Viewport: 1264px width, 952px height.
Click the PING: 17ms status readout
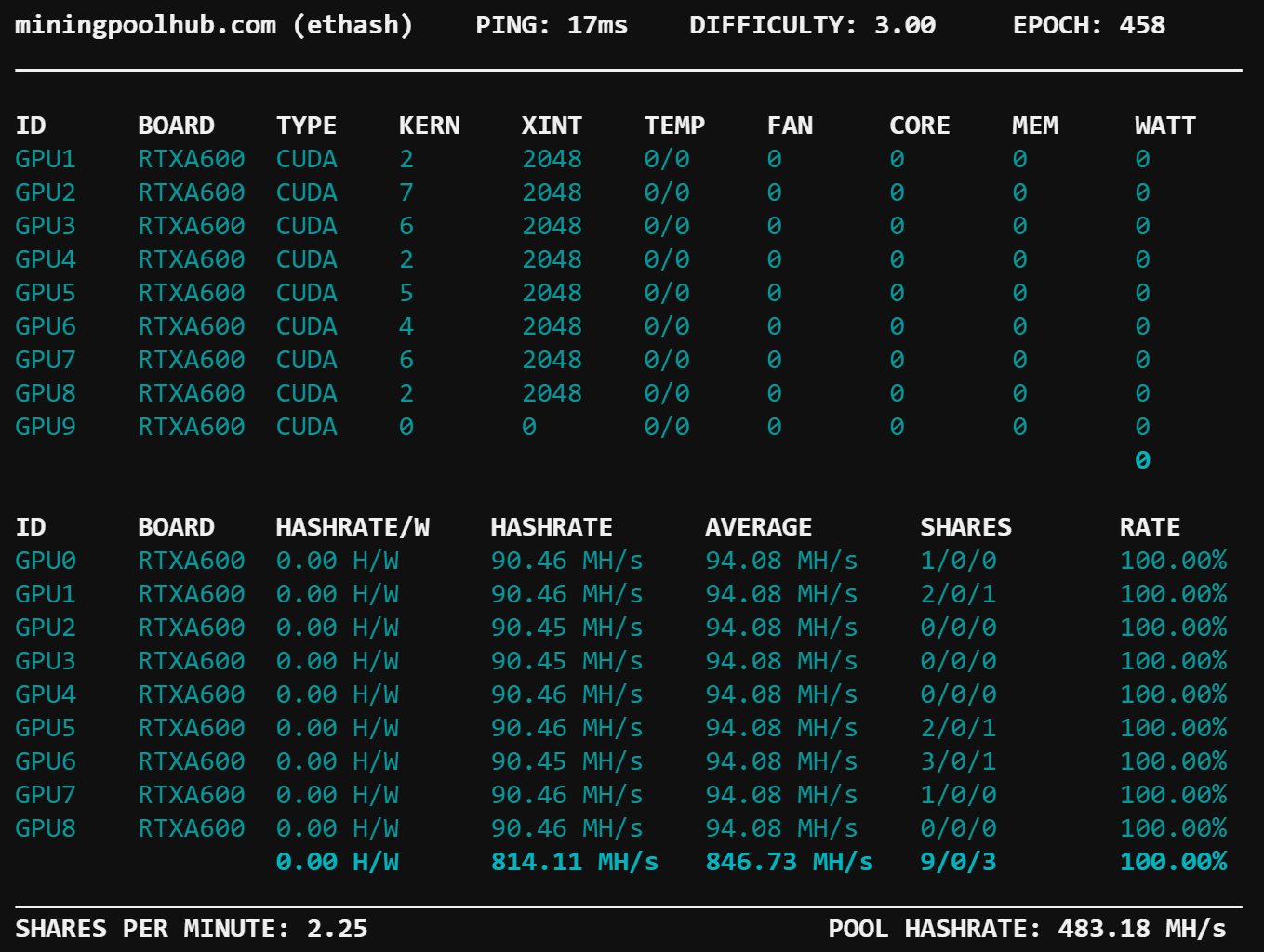552,25
